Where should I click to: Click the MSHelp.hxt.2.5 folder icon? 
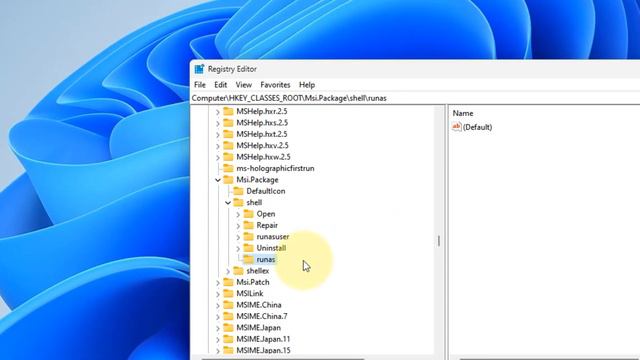tap(228, 134)
